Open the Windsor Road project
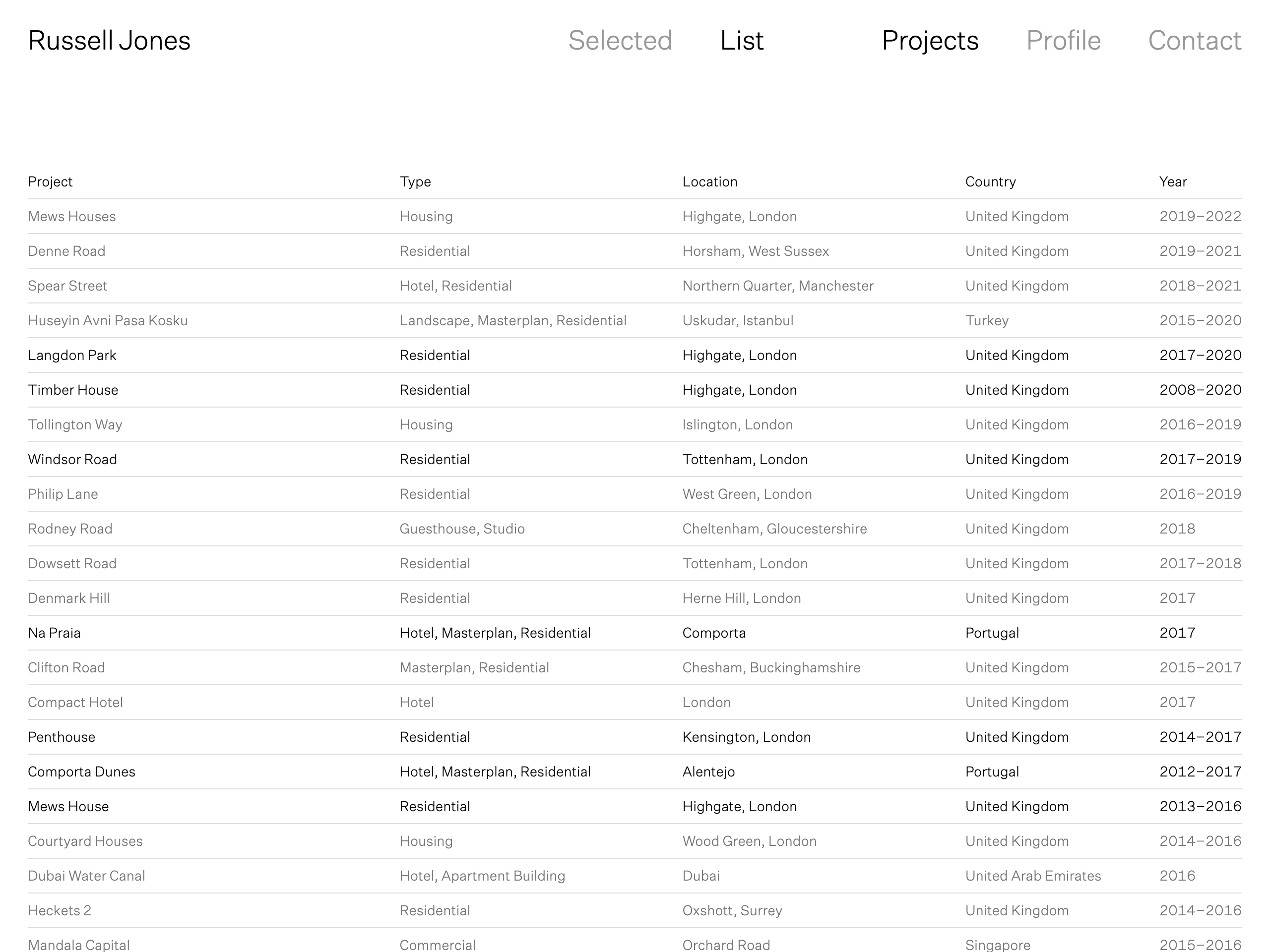1270x952 pixels. (635, 460)
